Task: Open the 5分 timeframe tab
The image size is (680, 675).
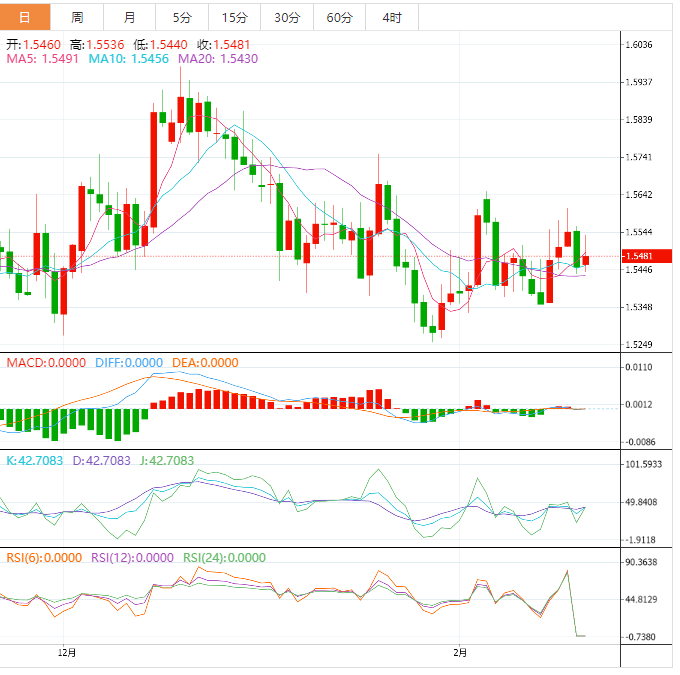Action: [182, 17]
